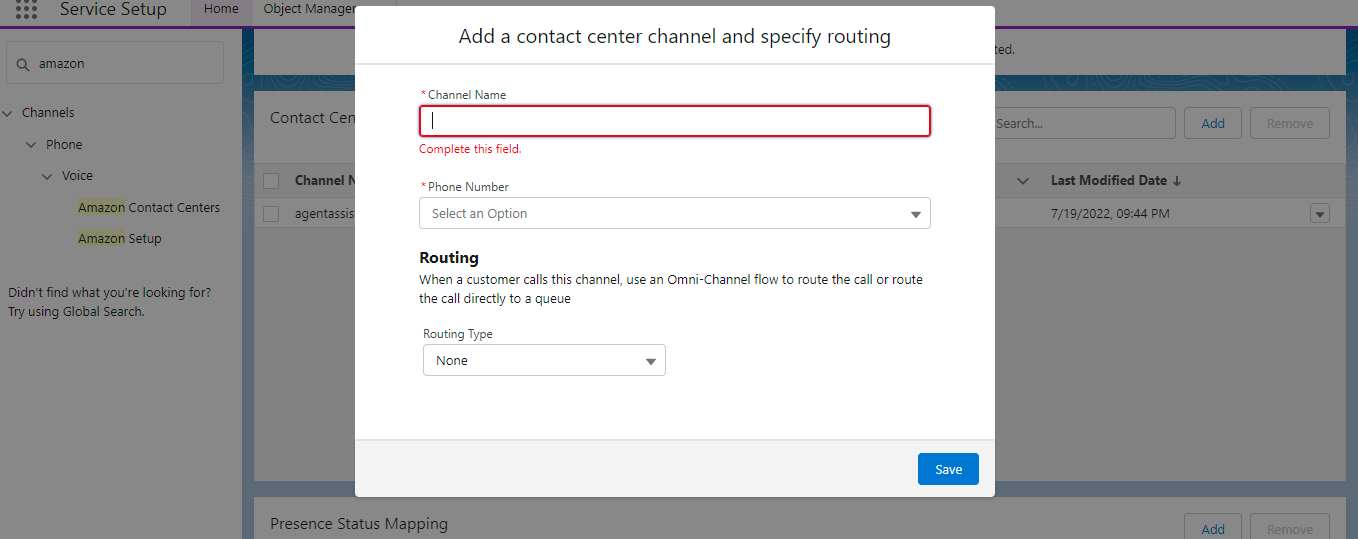Click the search magnifier icon in Quick Find
1358x539 pixels.
click(x=23, y=63)
